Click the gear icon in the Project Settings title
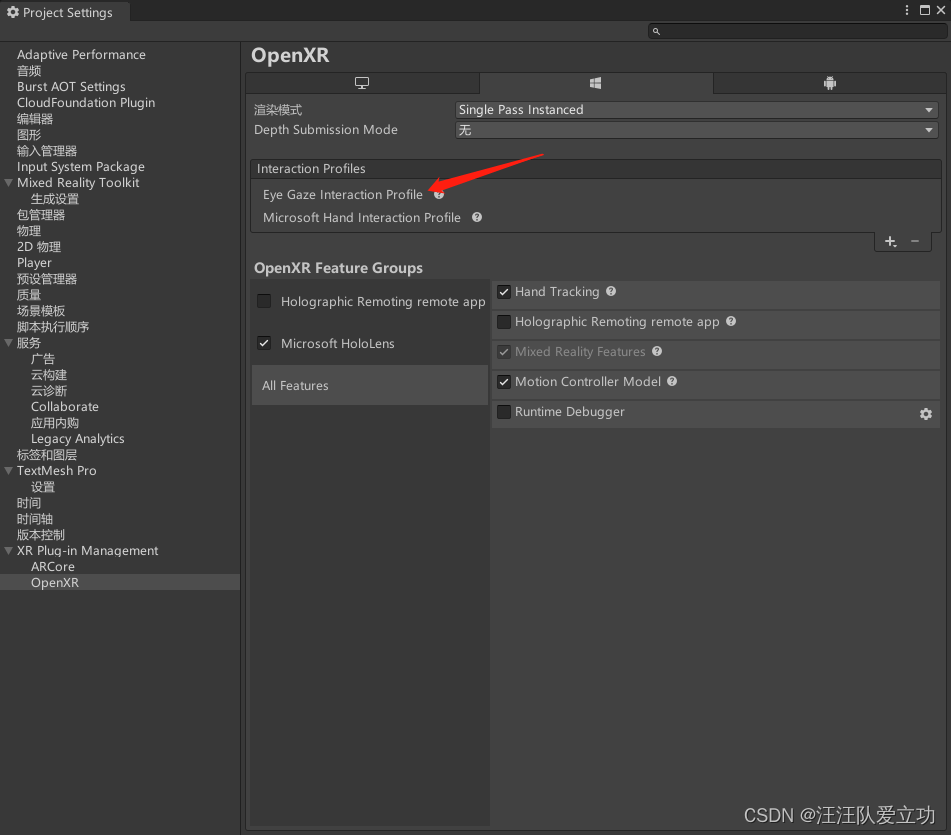The height and width of the screenshot is (835, 951). point(13,12)
